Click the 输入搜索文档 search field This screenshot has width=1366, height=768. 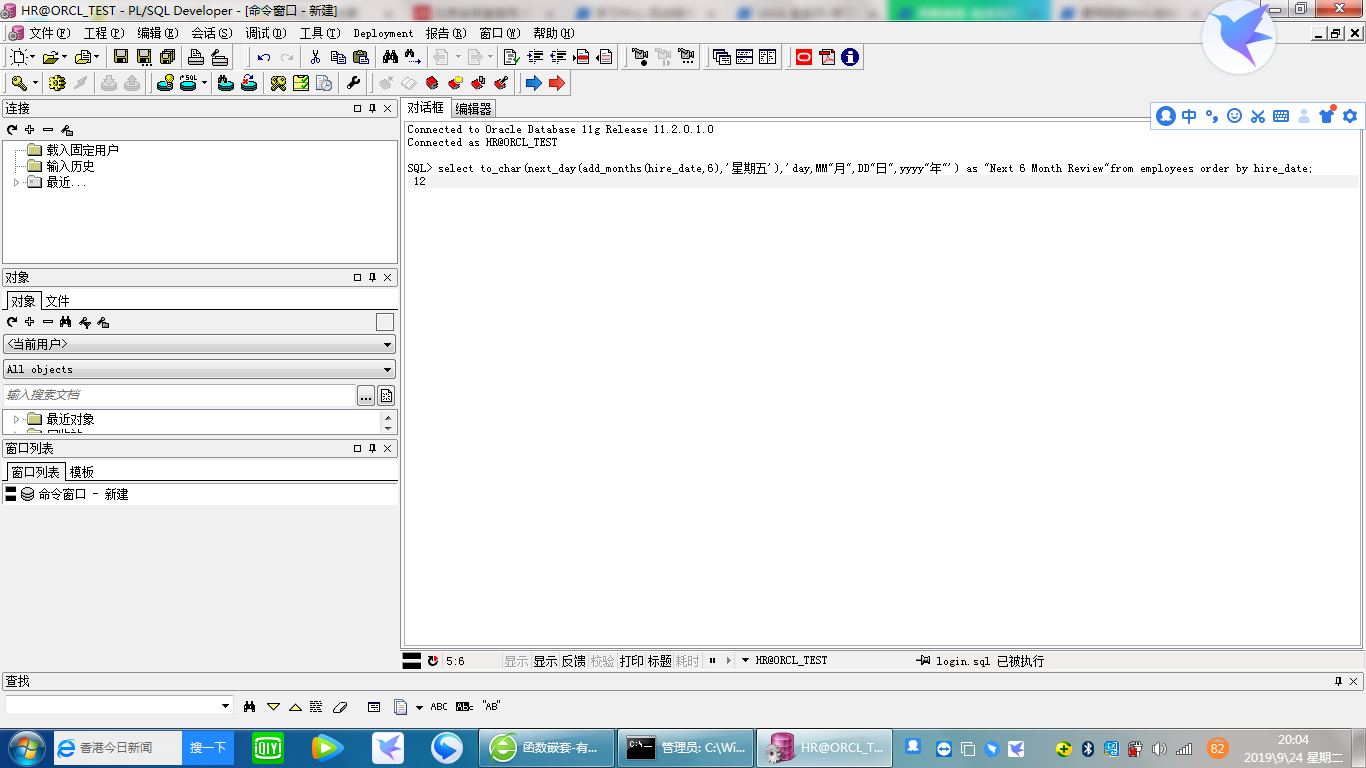[x=179, y=395]
